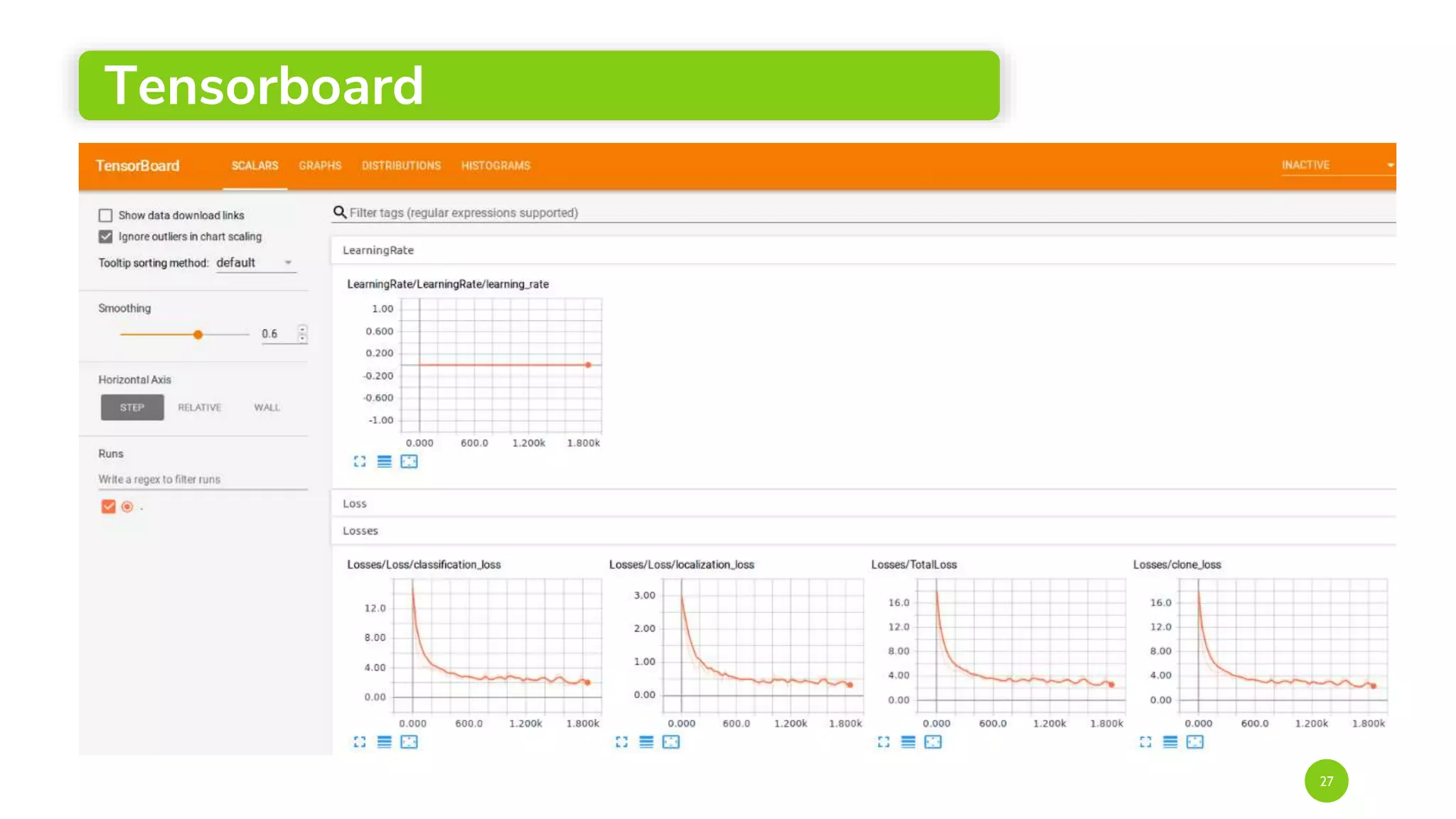
Task: Click the Smoothing value stepper arrows
Action: 303,333
